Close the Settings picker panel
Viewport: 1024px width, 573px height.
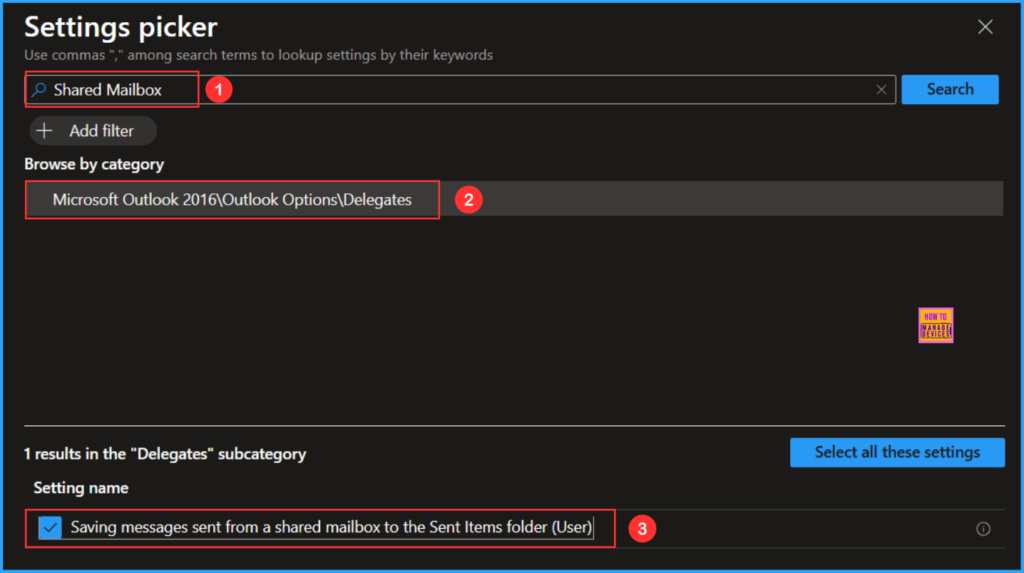coord(985,27)
